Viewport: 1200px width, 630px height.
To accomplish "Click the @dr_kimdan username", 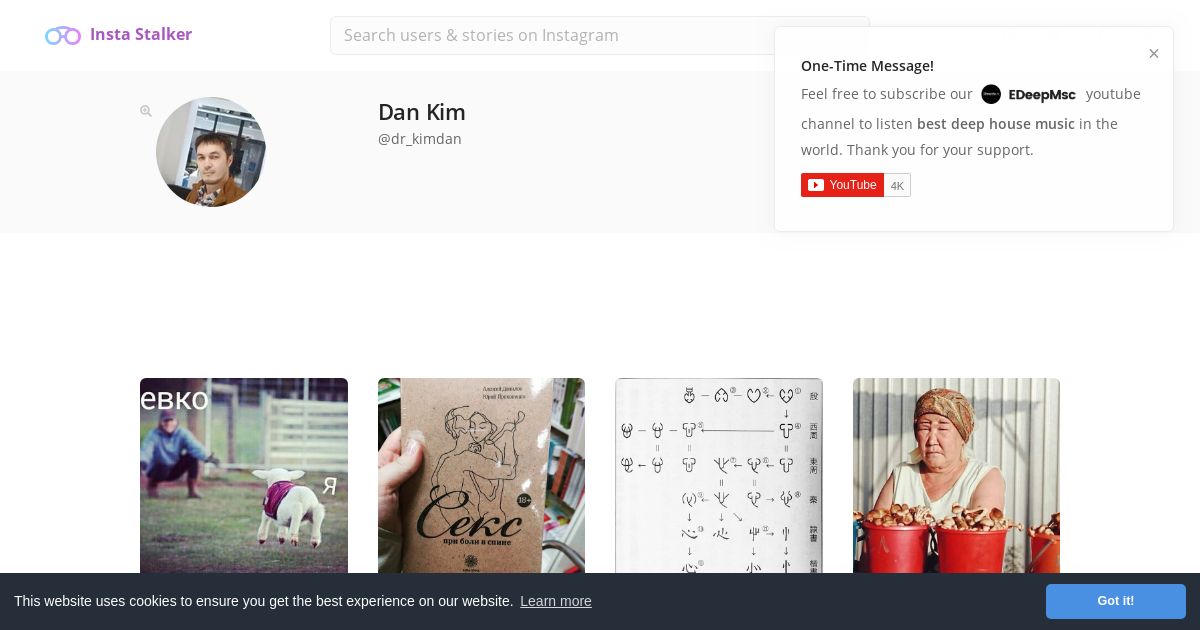I will click(420, 139).
